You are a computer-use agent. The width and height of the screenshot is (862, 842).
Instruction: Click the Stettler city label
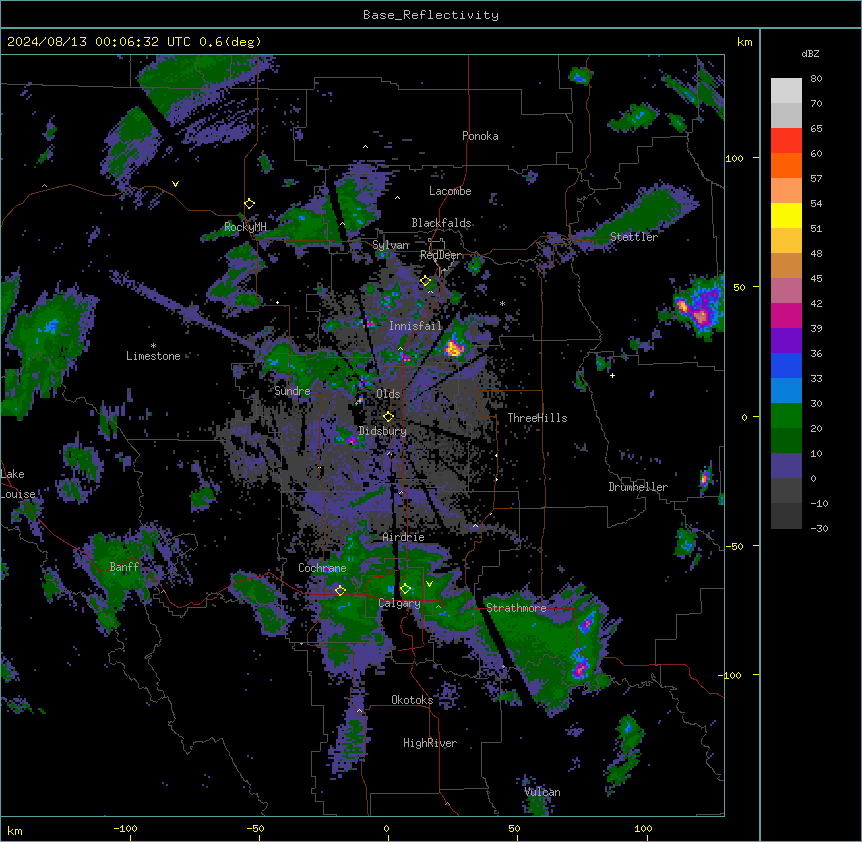point(633,237)
